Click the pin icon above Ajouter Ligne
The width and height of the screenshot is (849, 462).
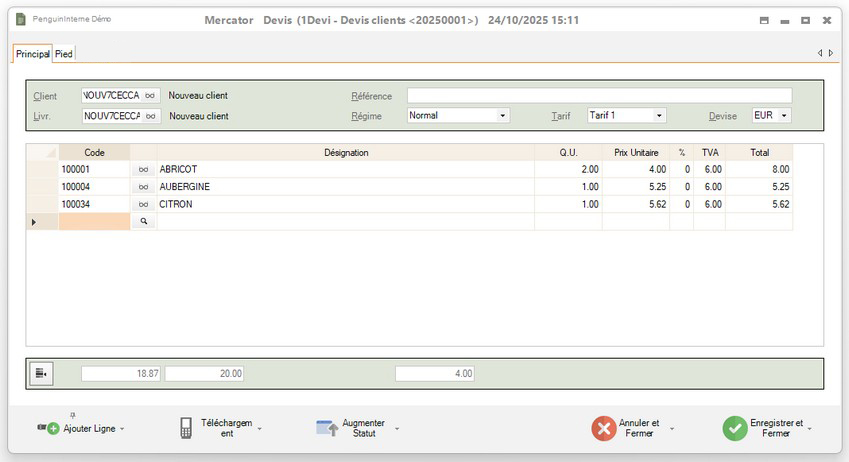pyautogui.click(x=73, y=415)
